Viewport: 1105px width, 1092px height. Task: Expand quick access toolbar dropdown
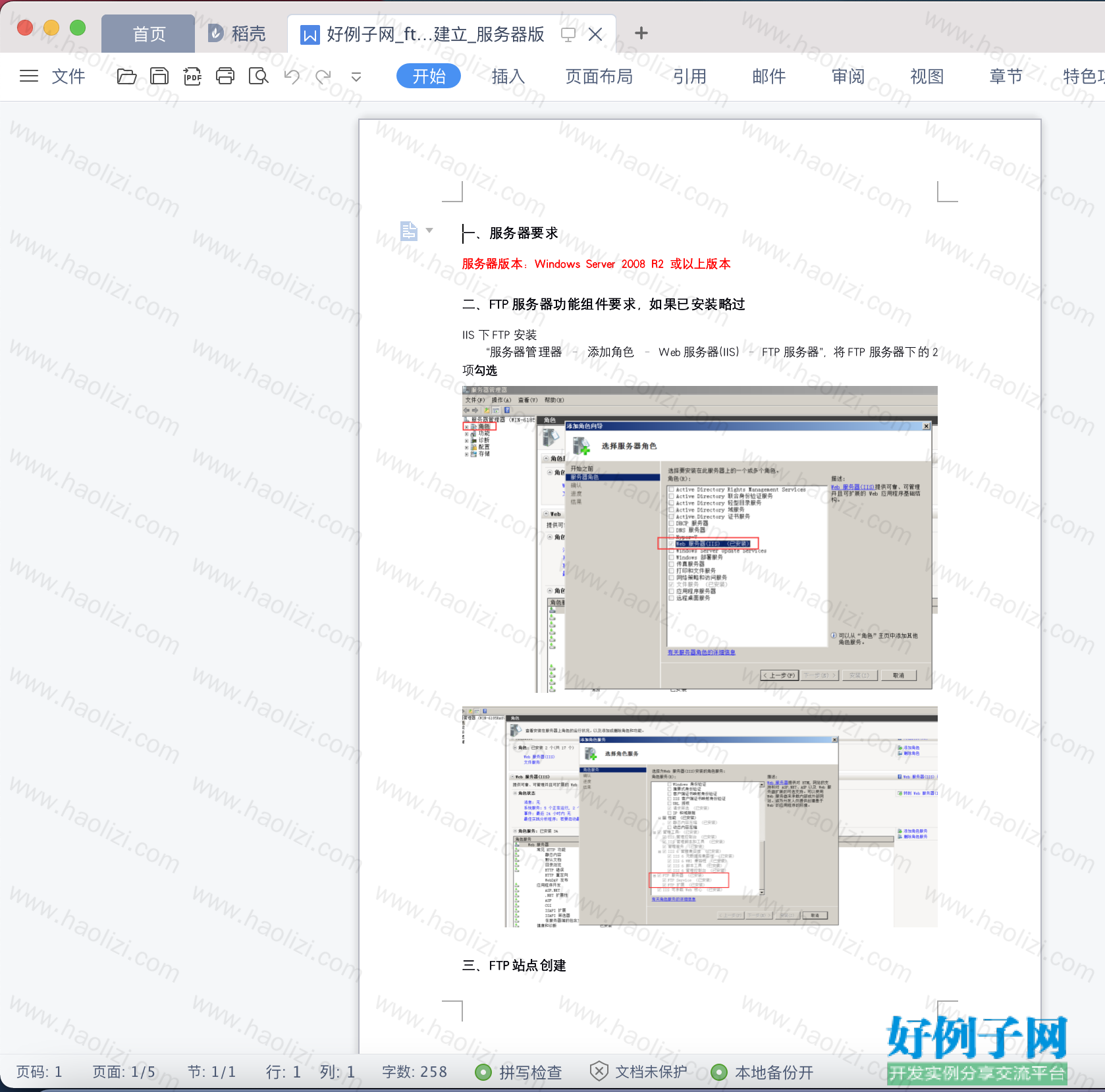(x=356, y=77)
